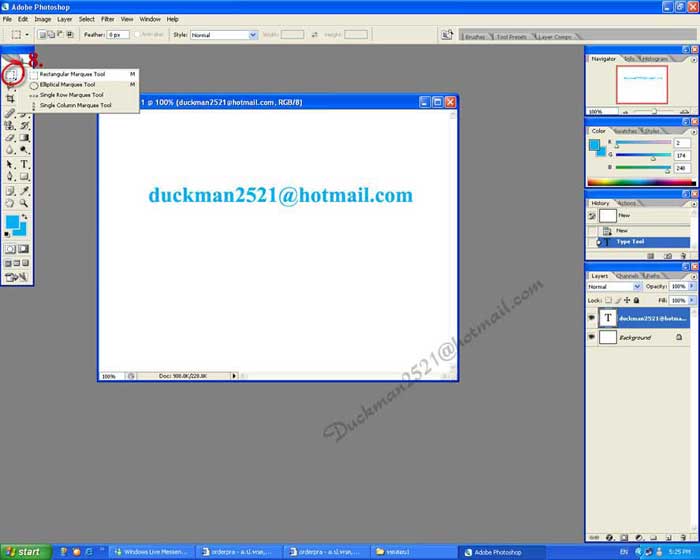Open the Opacity slider arrow
Screen dimensions: 700x560
pyautogui.click(x=692, y=286)
